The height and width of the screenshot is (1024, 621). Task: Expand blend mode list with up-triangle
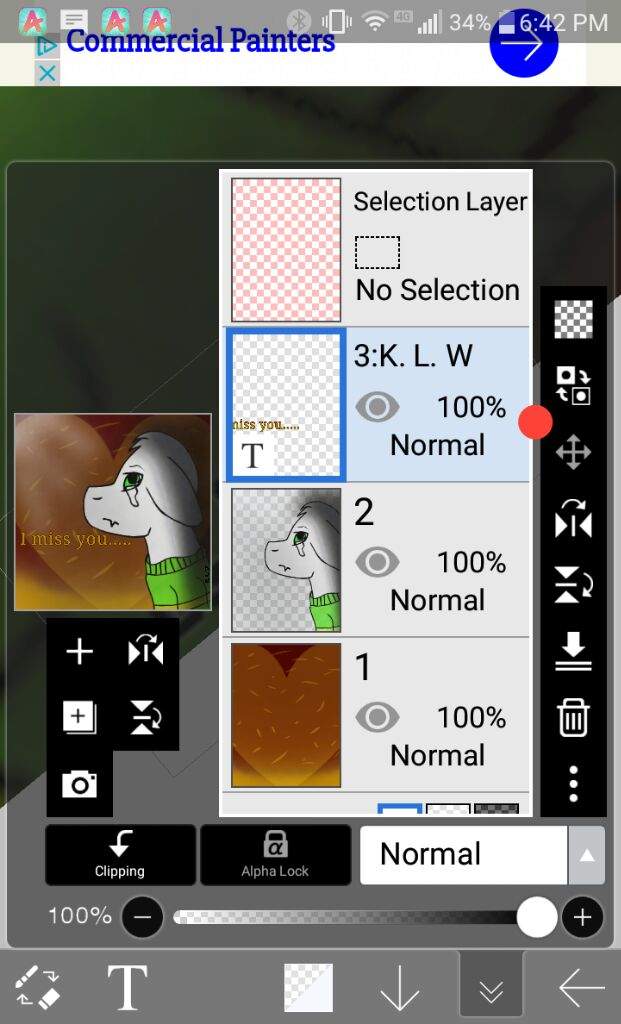pos(586,855)
